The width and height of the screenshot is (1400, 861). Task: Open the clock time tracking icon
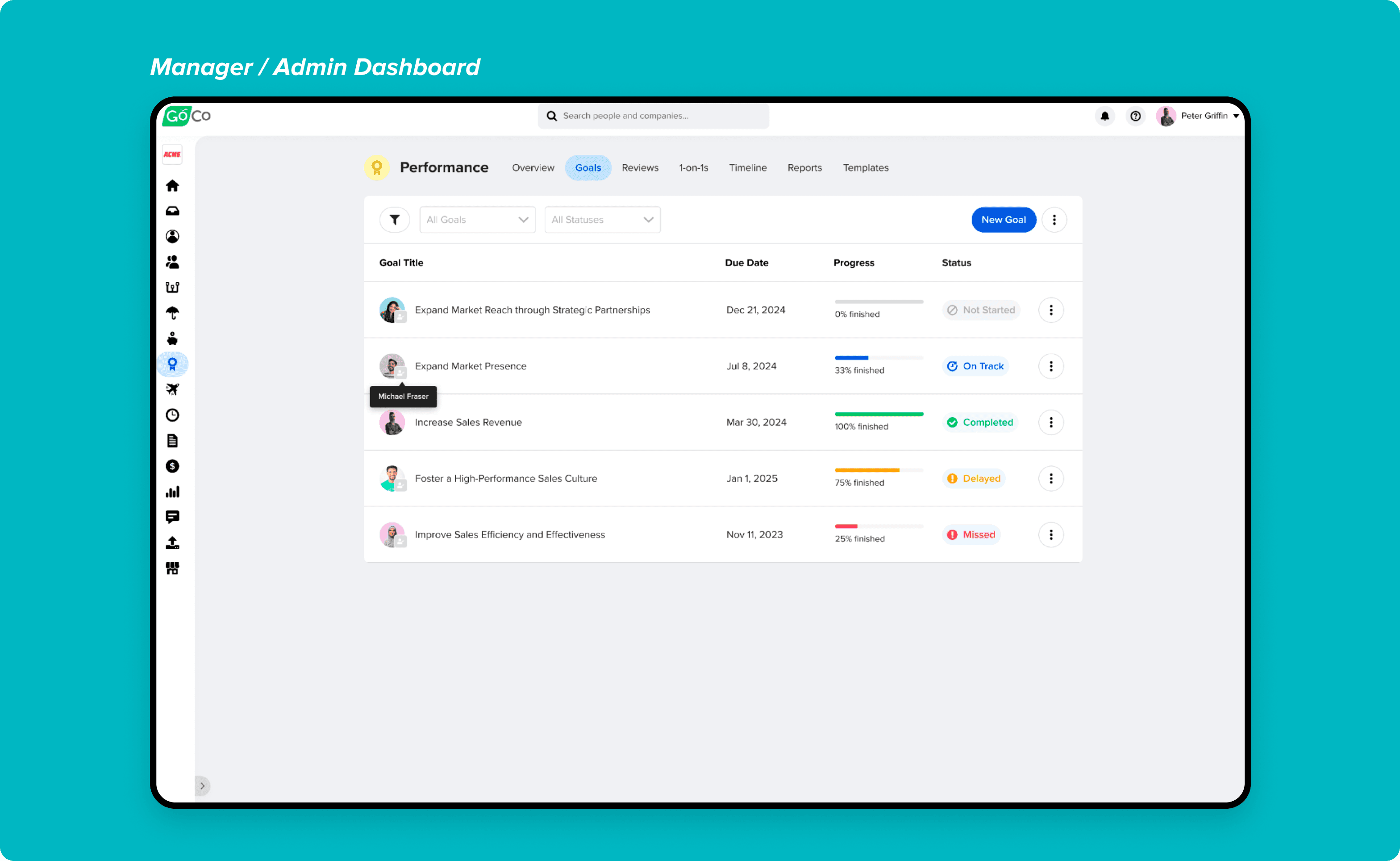pos(172,415)
